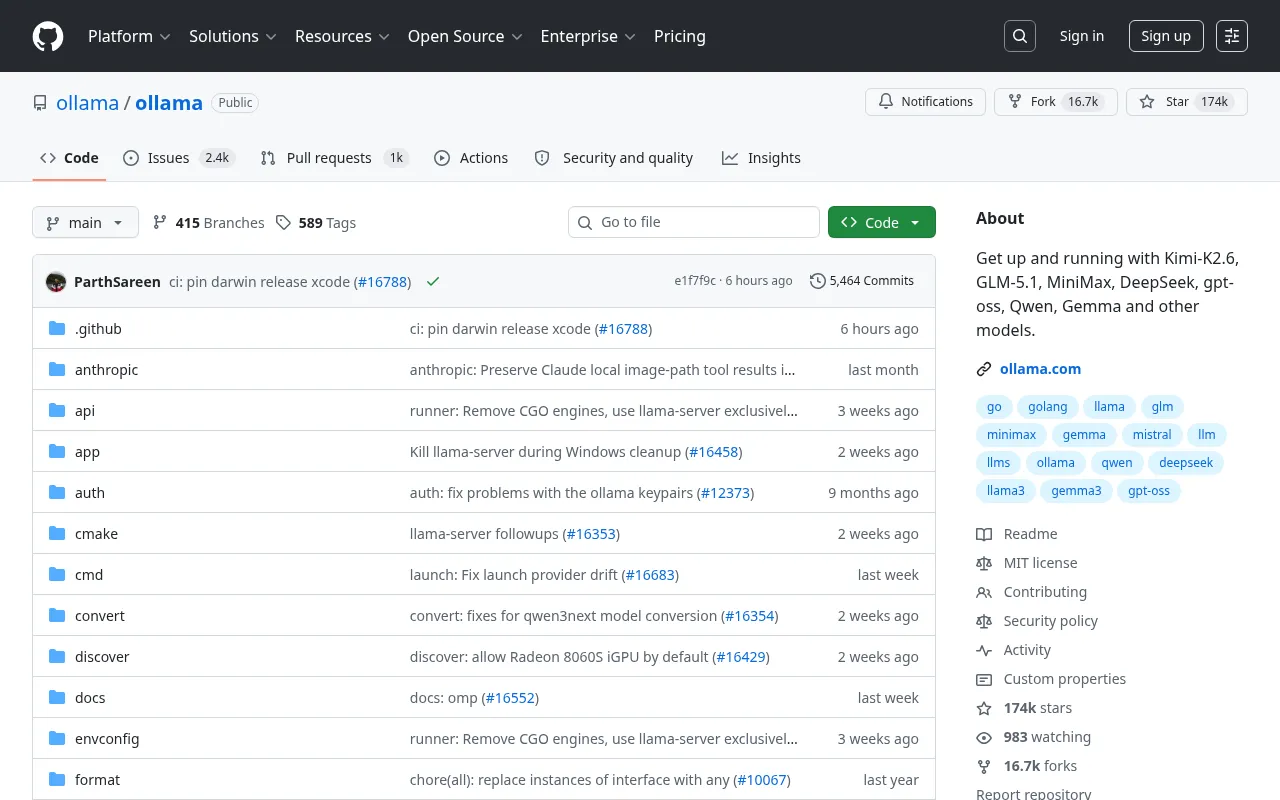Click the Sign in link

1082,36
